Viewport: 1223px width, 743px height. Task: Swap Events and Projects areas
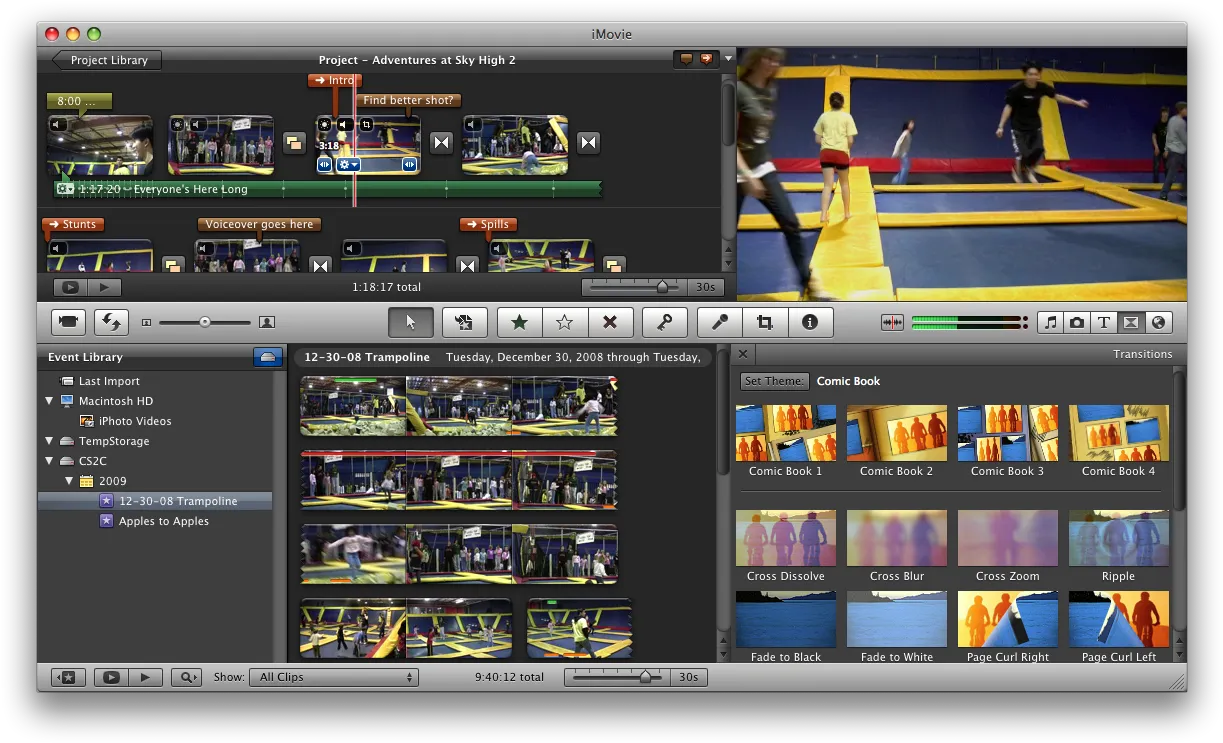[x=111, y=322]
